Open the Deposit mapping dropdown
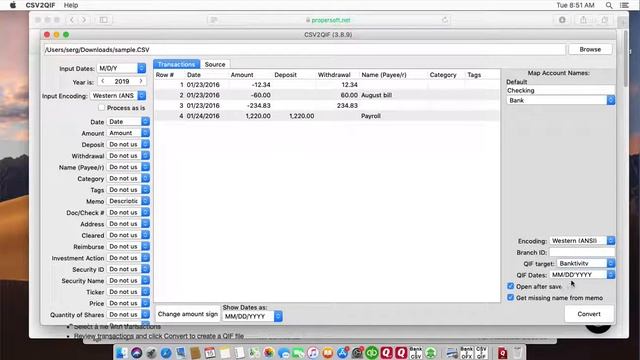The width and height of the screenshot is (640, 360). click(128, 144)
